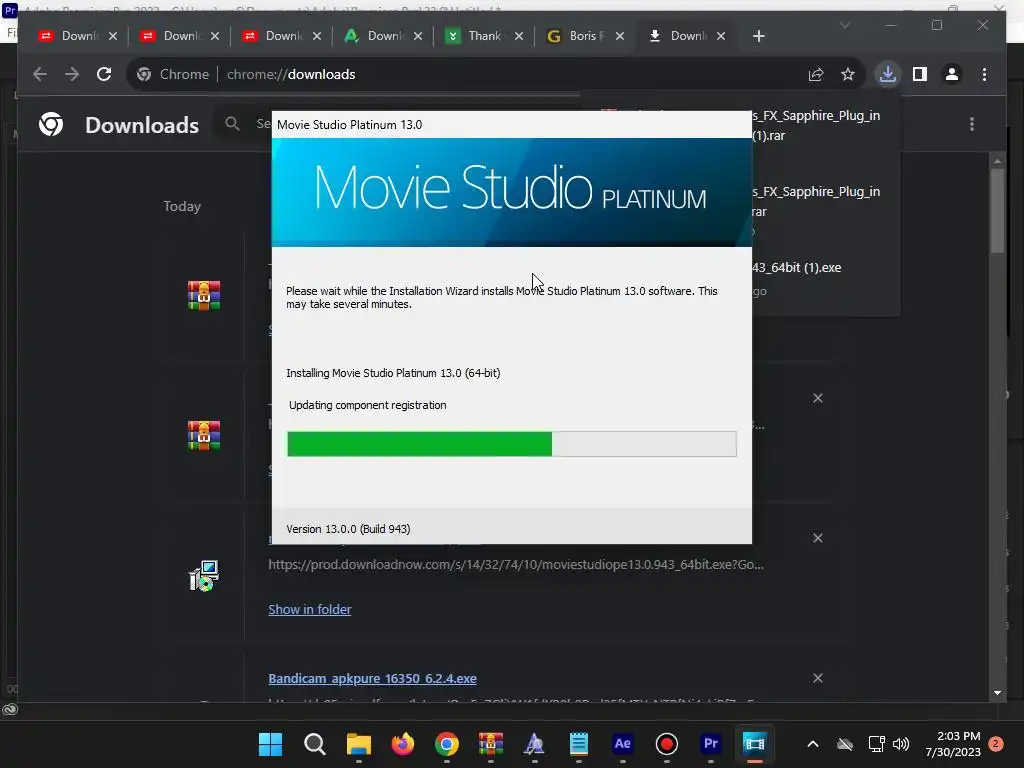Open the Chrome profile avatar
Viewport: 1024px width, 768px height.
click(952, 74)
